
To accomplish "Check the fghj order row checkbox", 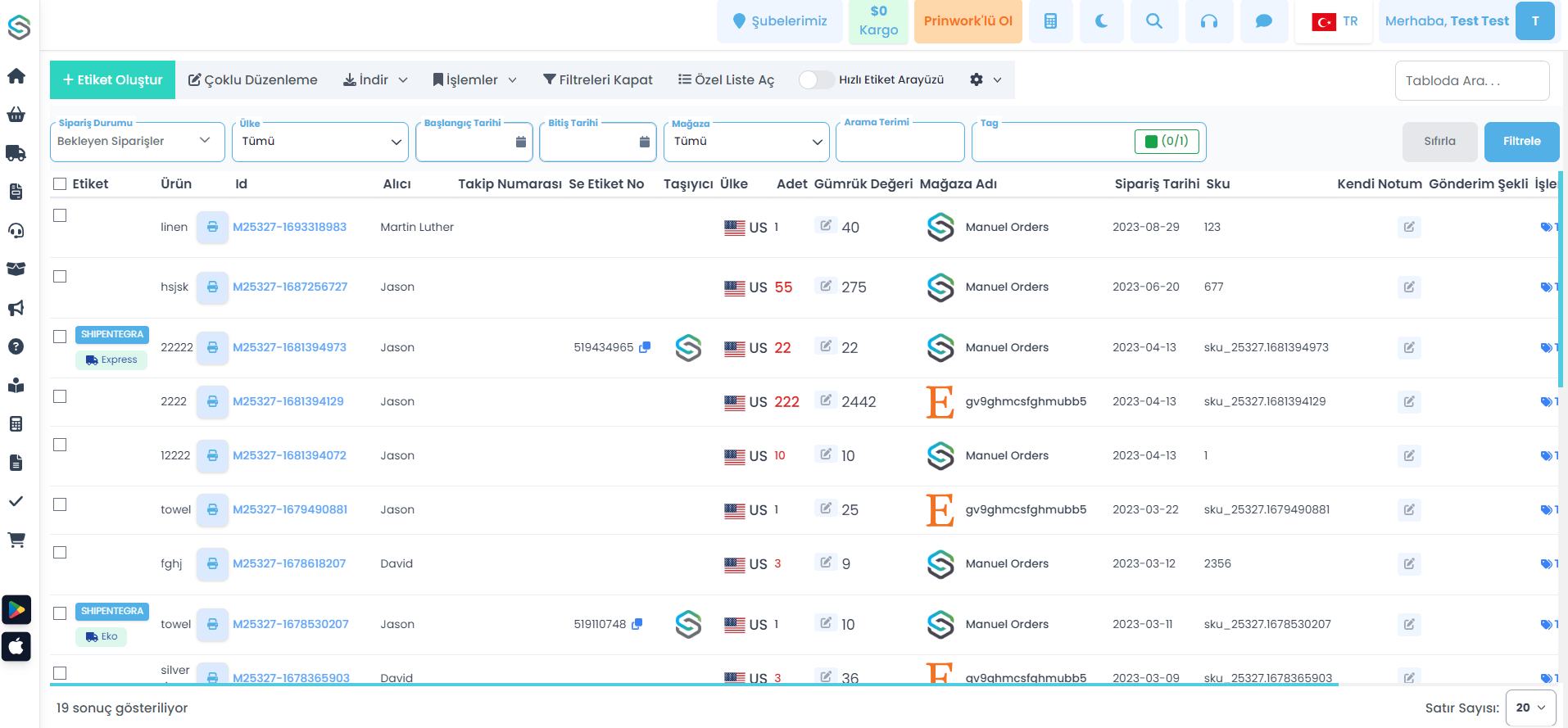I will (60, 553).
